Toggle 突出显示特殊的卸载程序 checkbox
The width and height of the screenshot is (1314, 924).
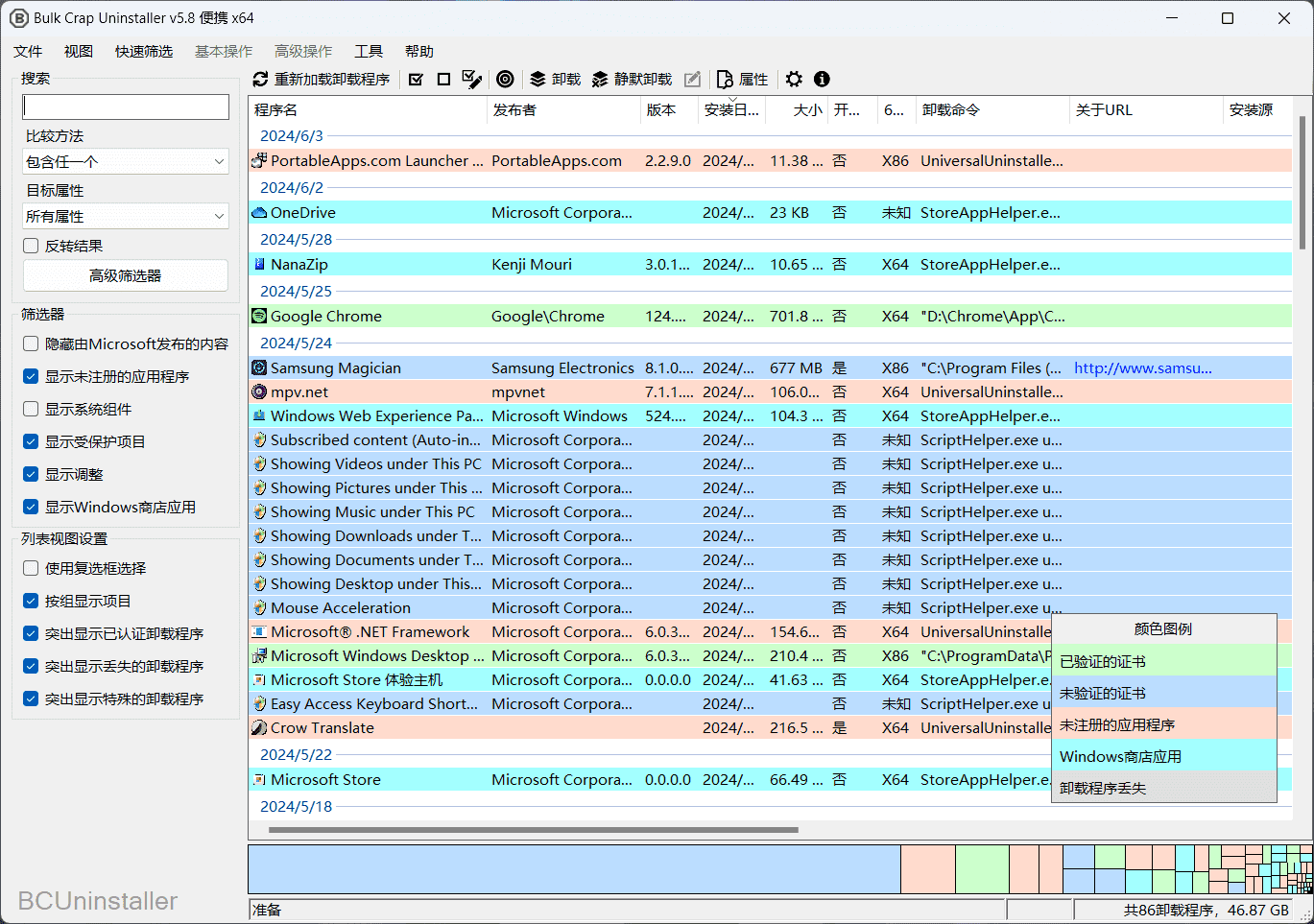(31, 699)
